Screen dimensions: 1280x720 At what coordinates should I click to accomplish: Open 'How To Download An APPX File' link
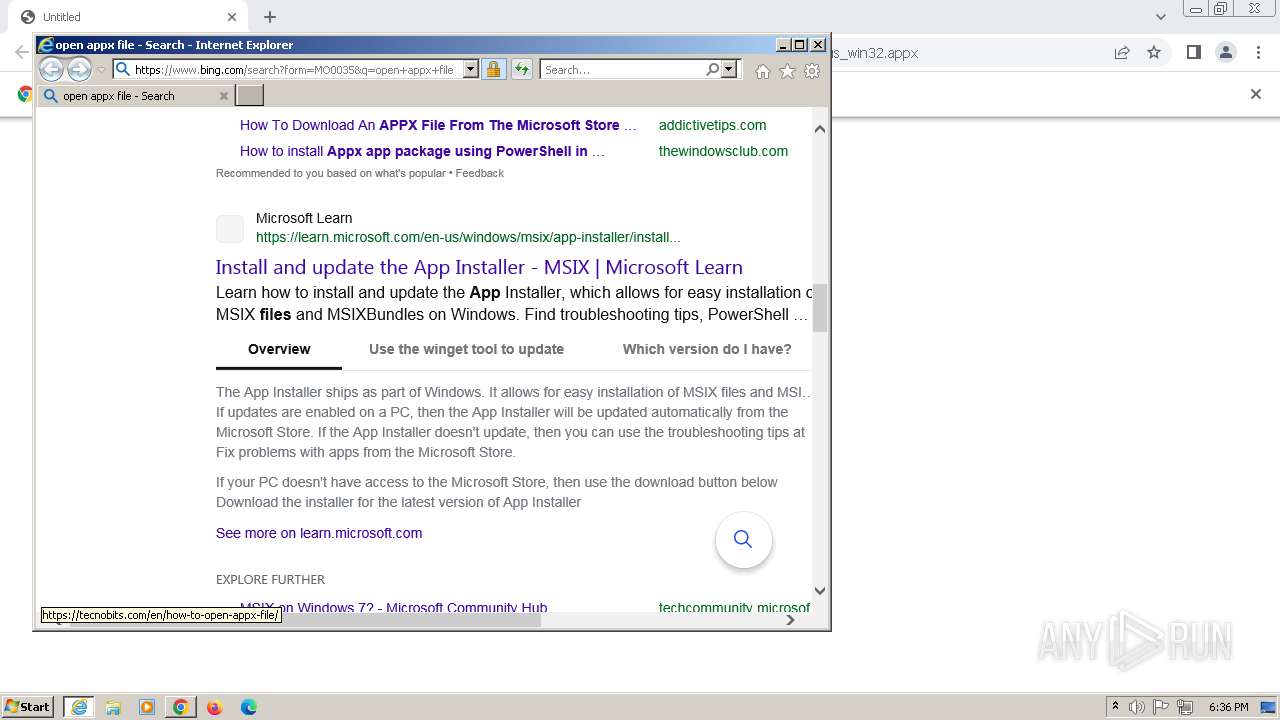[438, 125]
